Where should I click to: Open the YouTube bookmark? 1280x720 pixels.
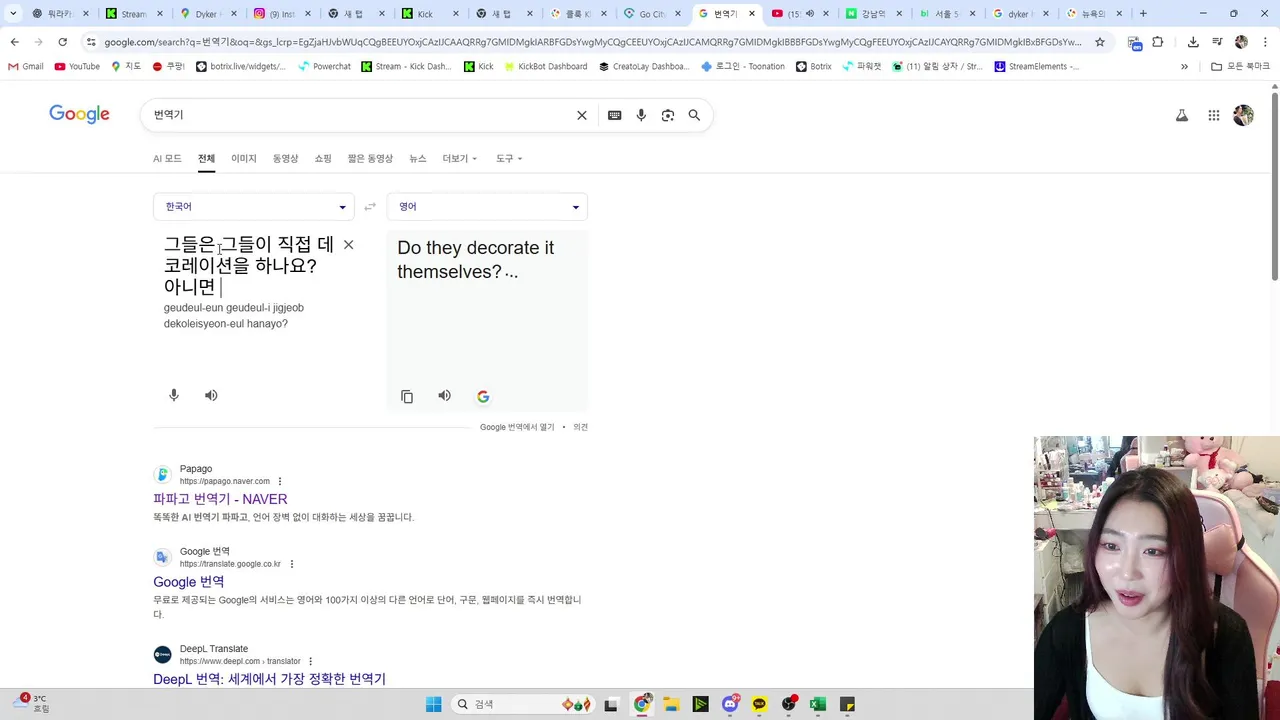[x=77, y=66]
